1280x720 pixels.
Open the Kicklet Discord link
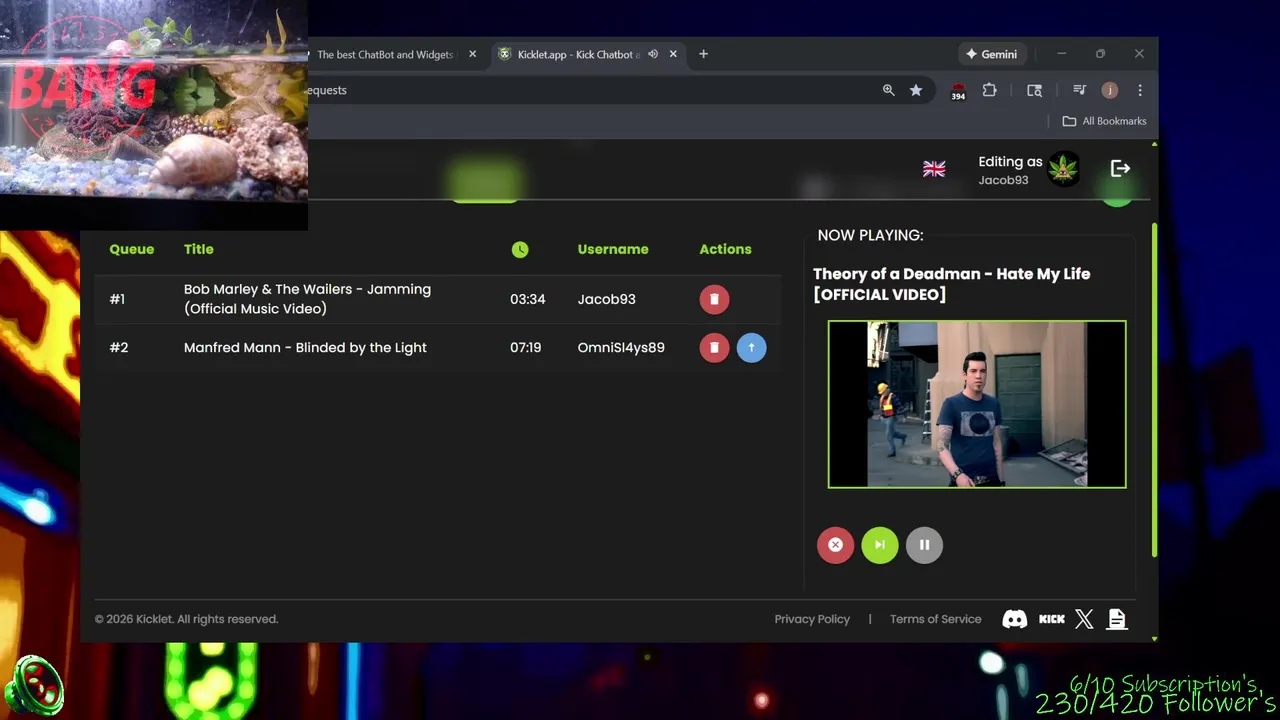coord(1015,619)
